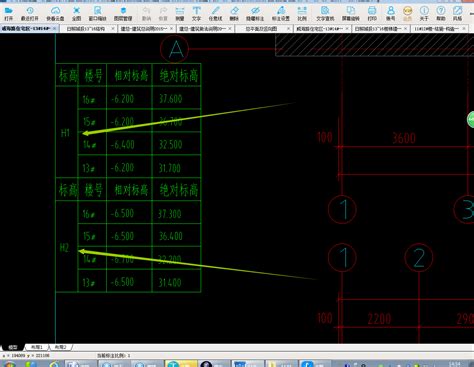This screenshot has width=474, height=367.
Task: Open the annotation settings tool
Action: tap(281, 13)
